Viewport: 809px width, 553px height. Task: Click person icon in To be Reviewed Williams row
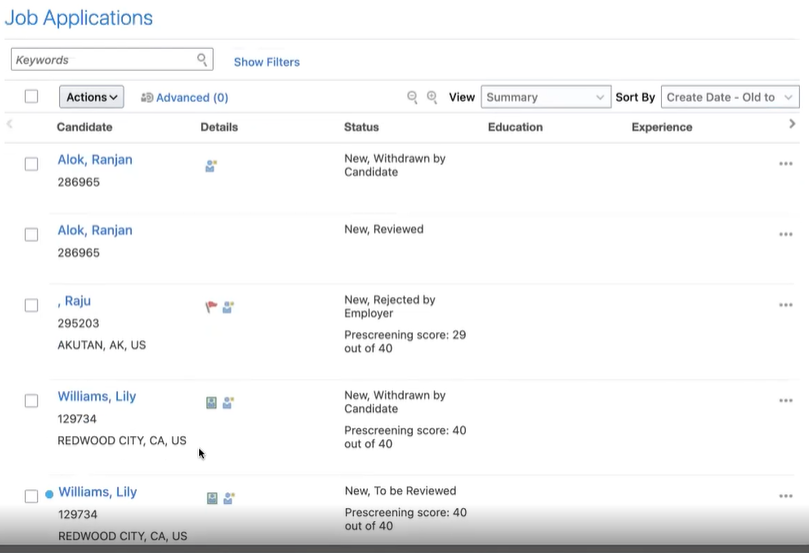[x=229, y=498]
